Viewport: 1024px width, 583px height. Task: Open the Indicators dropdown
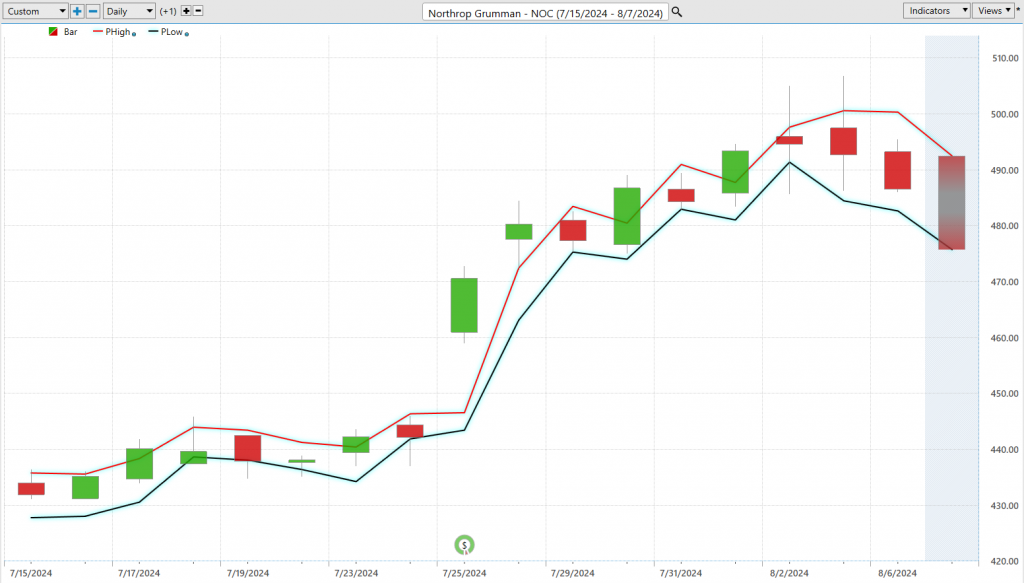point(936,10)
